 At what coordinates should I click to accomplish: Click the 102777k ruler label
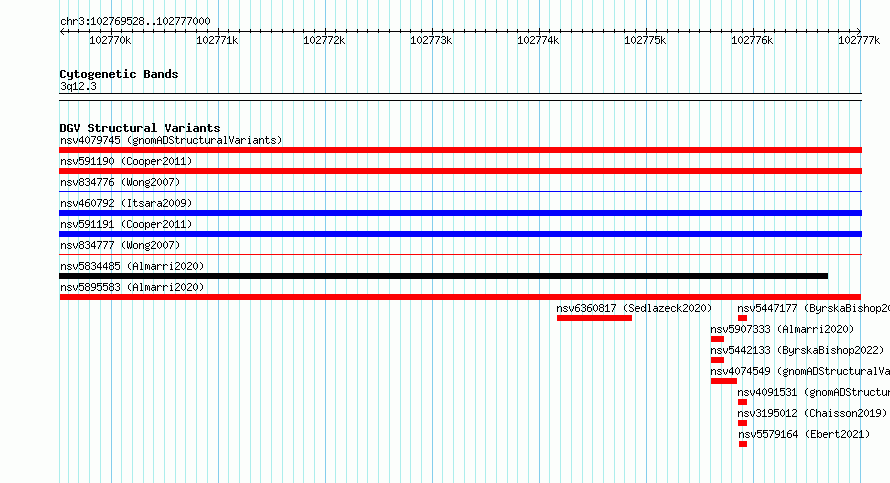click(859, 40)
